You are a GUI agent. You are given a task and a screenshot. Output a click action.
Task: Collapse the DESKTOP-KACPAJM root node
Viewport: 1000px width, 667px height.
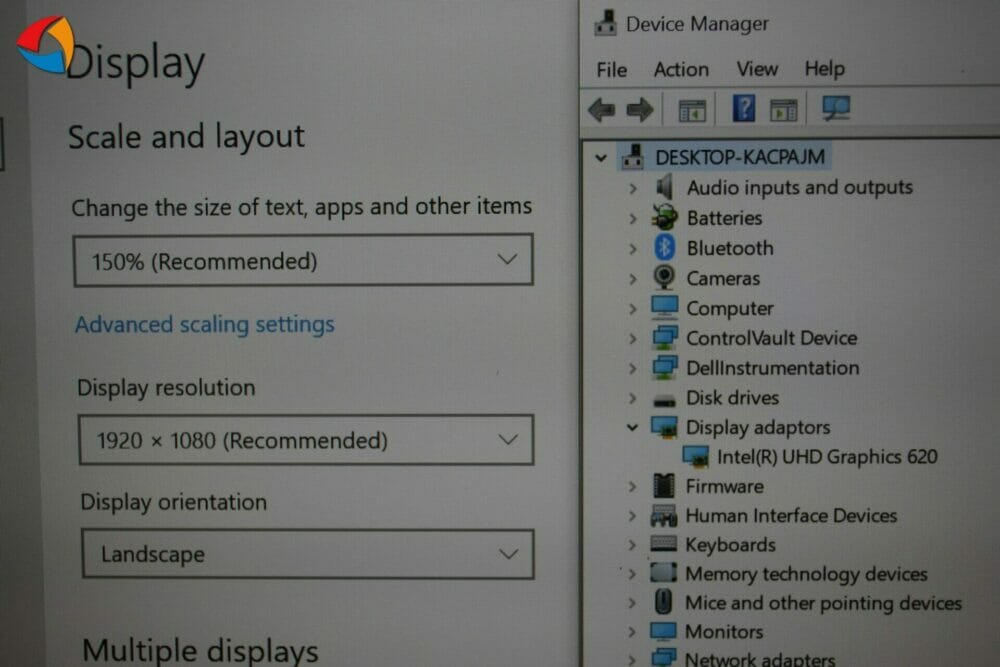[x=601, y=158]
